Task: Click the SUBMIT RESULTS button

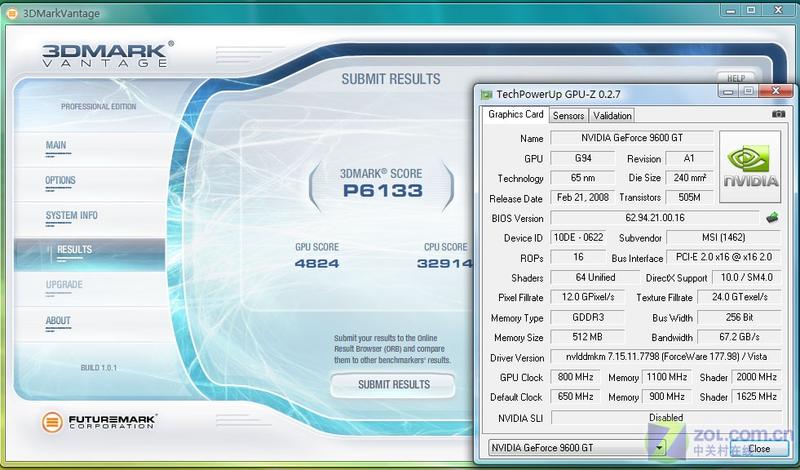Action: tap(393, 385)
